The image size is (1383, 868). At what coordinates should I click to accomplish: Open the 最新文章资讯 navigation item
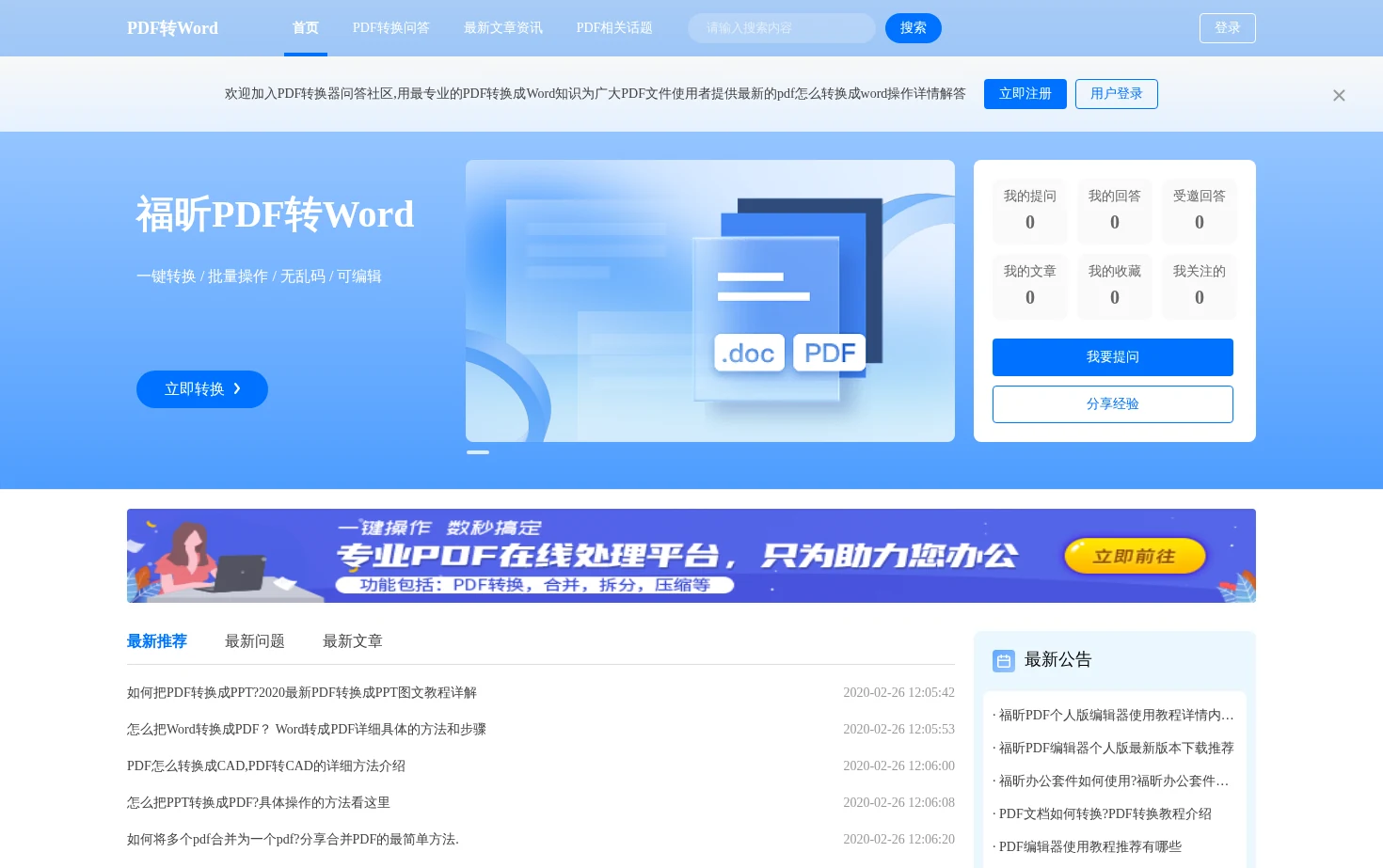503,28
